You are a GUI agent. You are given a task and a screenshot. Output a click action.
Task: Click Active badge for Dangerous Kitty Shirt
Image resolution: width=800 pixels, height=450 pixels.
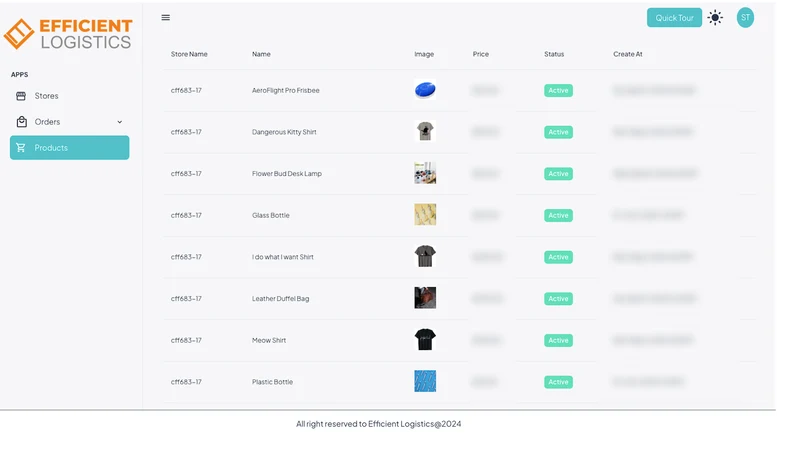(x=558, y=132)
